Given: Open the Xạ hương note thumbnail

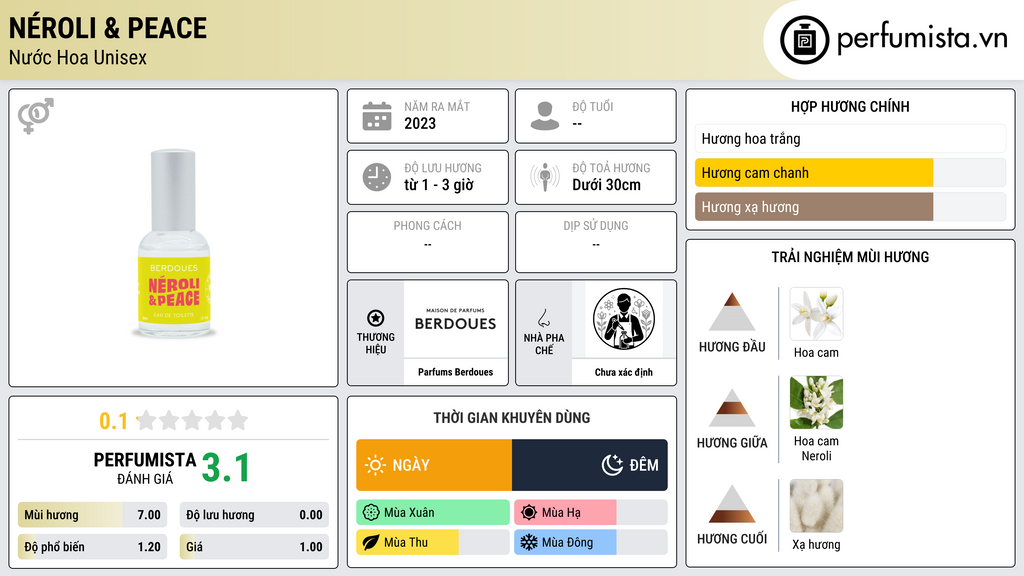Looking at the screenshot, I should (816, 506).
